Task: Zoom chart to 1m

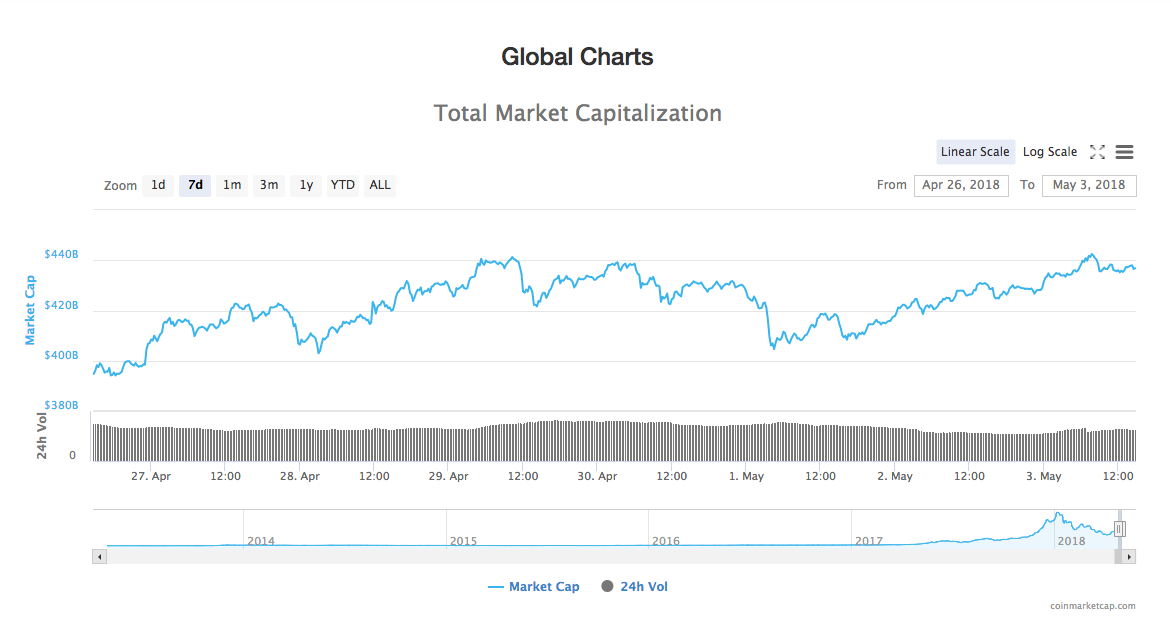Action: pos(232,185)
